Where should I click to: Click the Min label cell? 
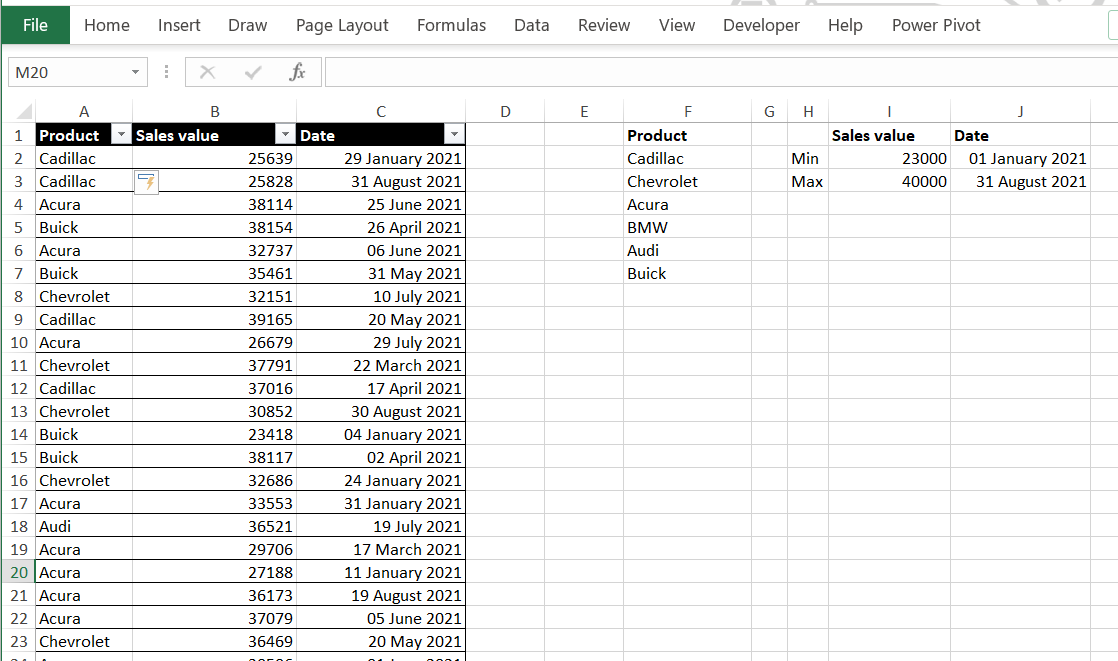click(x=808, y=158)
